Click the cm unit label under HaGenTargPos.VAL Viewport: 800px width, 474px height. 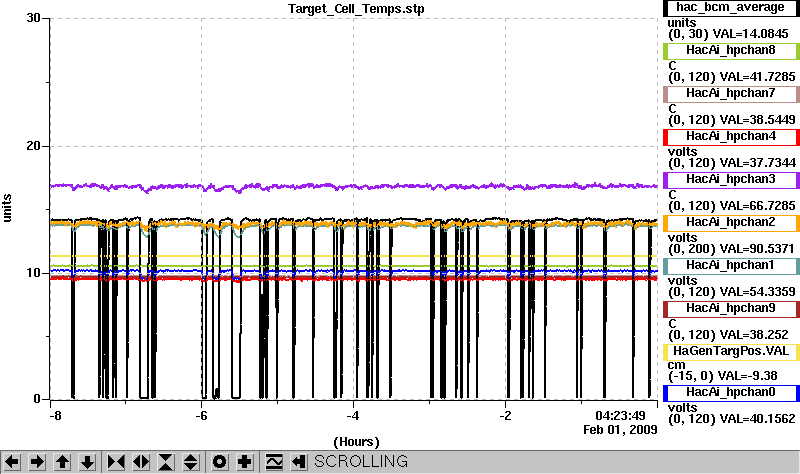(x=677, y=365)
